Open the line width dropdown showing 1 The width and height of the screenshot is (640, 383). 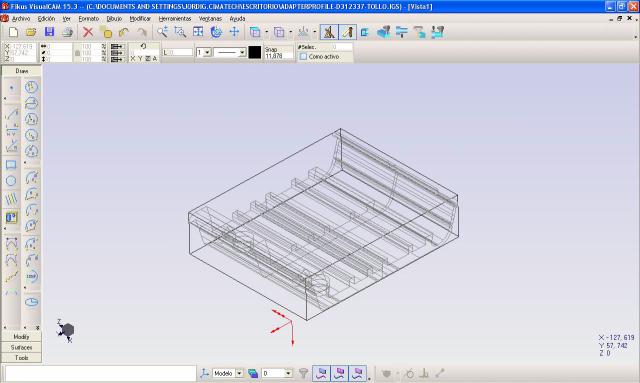(x=203, y=52)
